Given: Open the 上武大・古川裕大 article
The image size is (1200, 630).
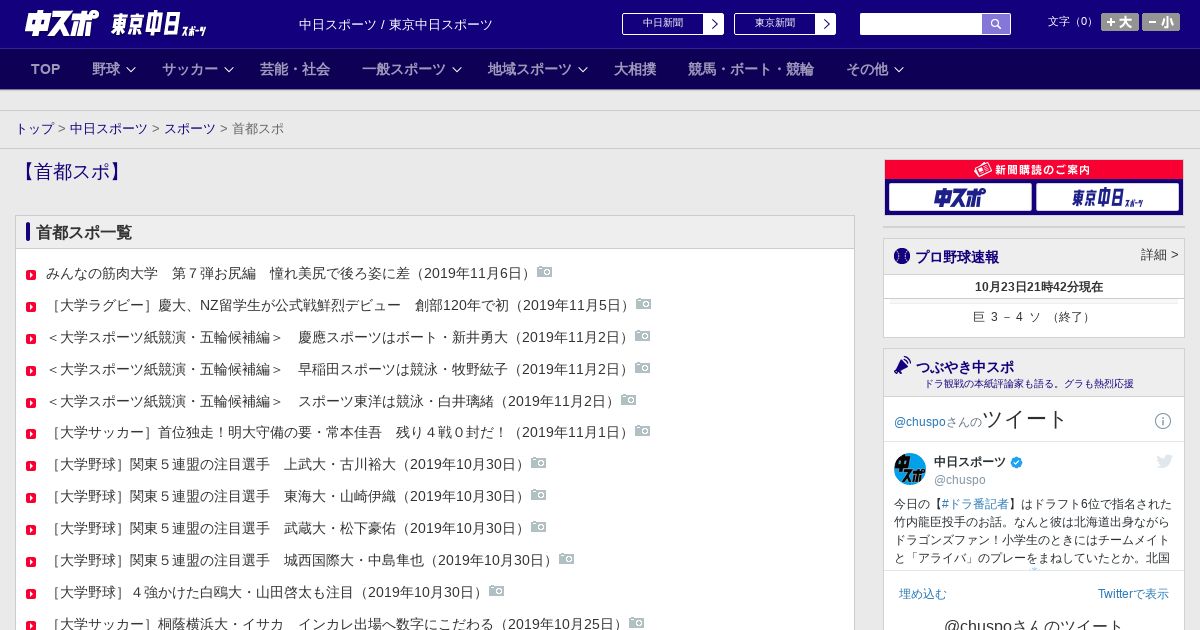Looking at the screenshot, I should click(287, 464).
